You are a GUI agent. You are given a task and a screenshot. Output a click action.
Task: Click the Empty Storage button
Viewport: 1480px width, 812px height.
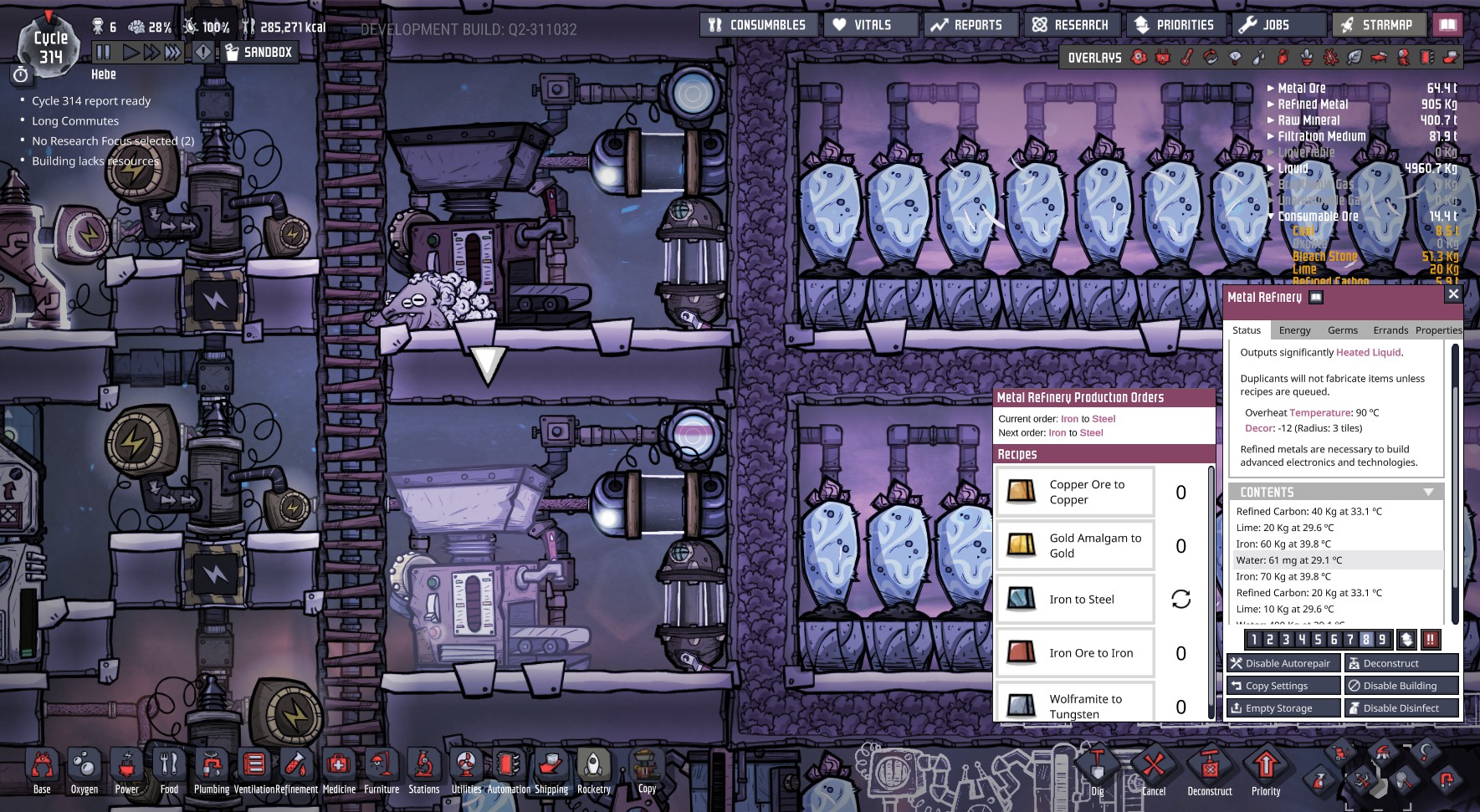pyautogui.click(x=1283, y=708)
